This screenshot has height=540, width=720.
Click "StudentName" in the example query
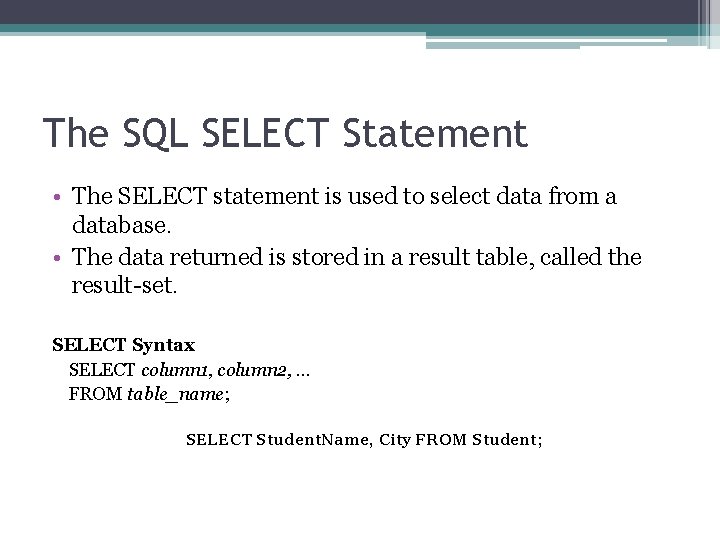pos(313,440)
